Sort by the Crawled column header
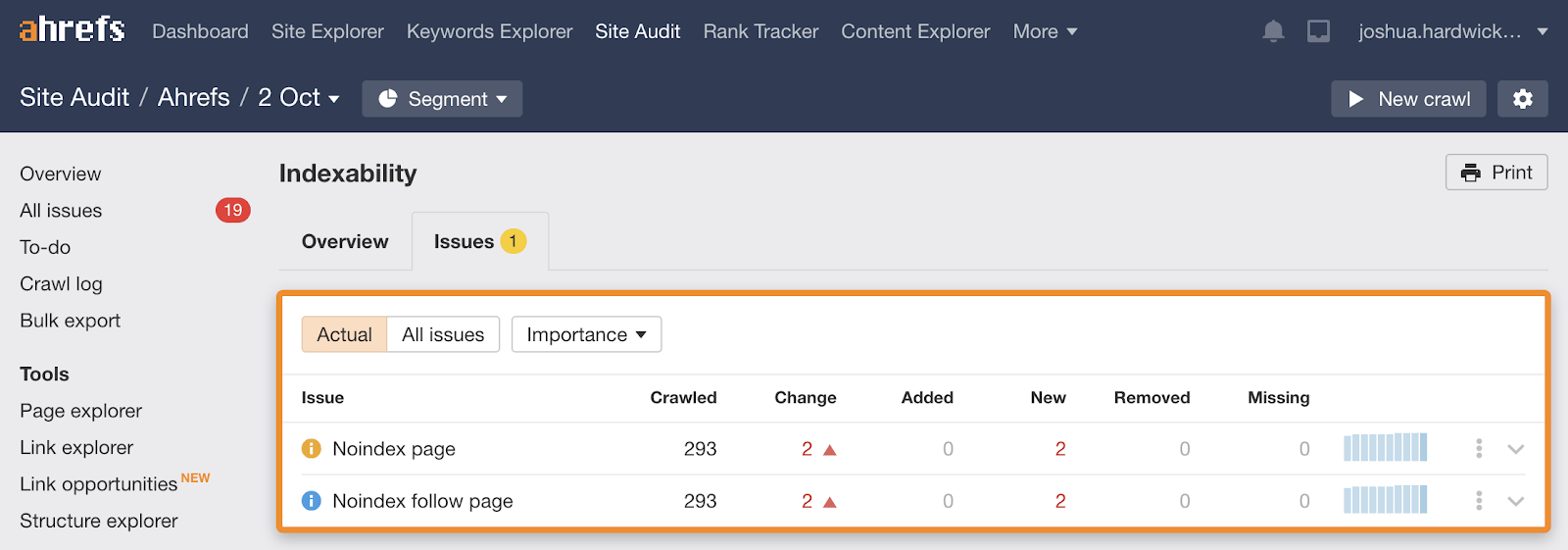The image size is (1568, 550). (683, 397)
